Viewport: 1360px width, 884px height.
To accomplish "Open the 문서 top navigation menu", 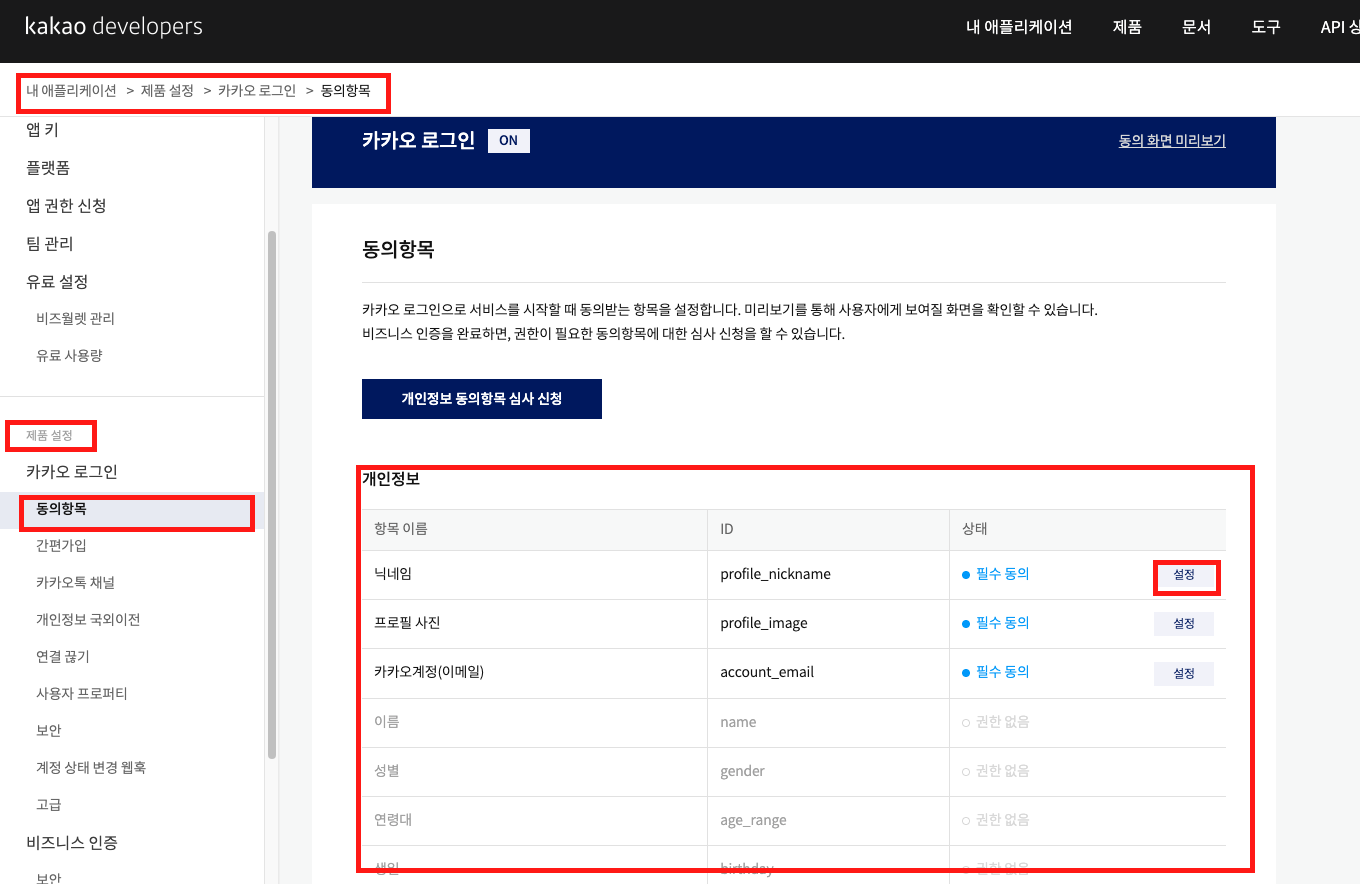I will [x=1196, y=27].
